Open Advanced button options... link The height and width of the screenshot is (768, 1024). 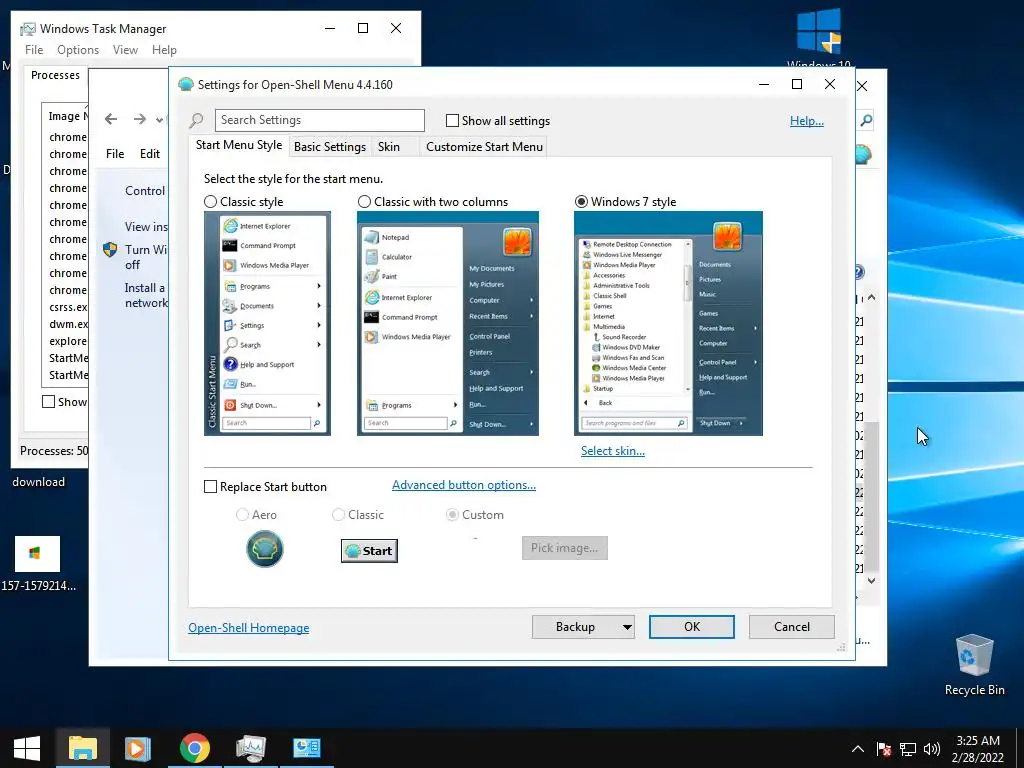[x=464, y=485]
